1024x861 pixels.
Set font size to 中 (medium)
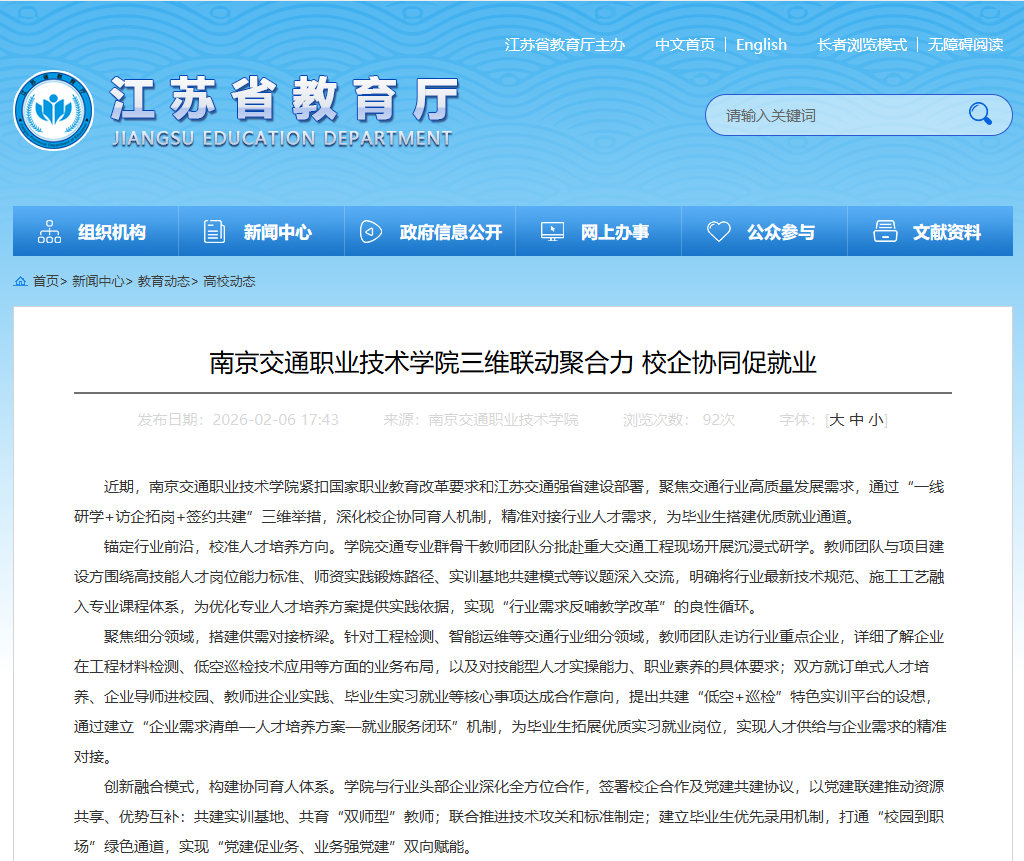pos(856,420)
